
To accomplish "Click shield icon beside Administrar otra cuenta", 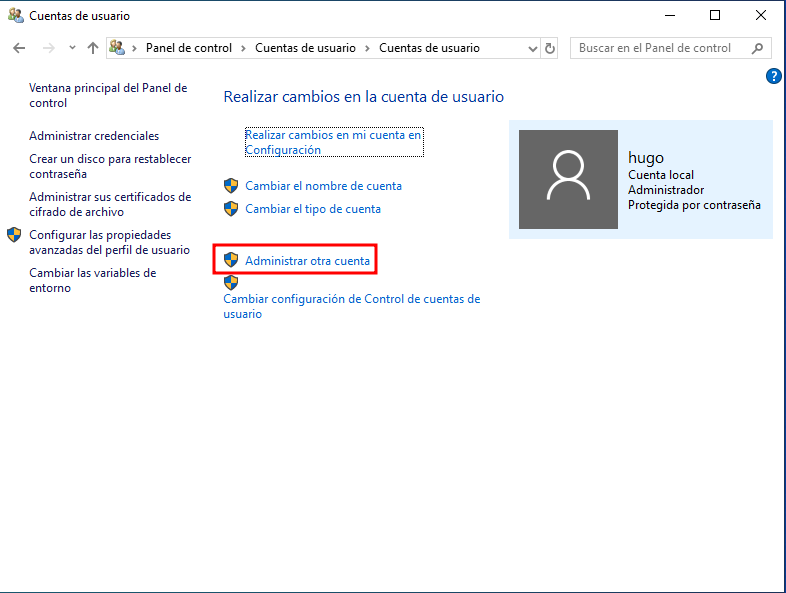I will [x=231, y=261].
